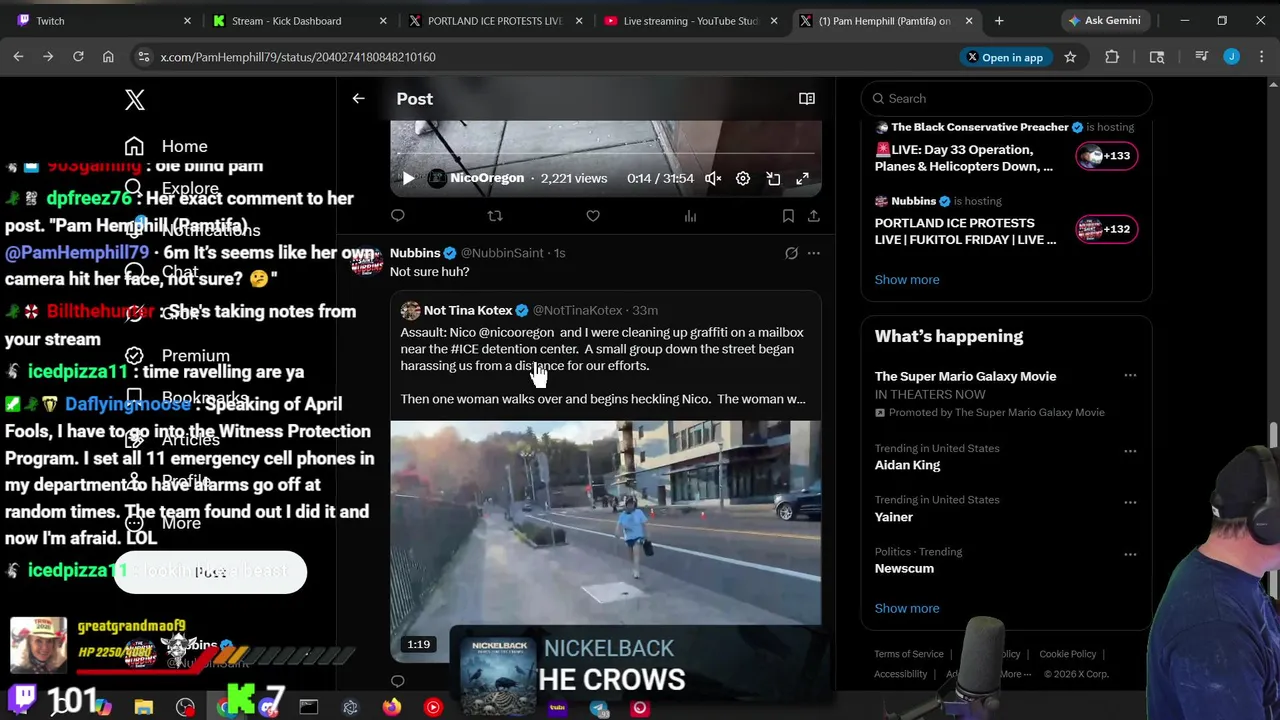Viewport: 1280px width, 720px height.
Task: Open the Accessibility footer link
Action: click(x=900, y=674)
